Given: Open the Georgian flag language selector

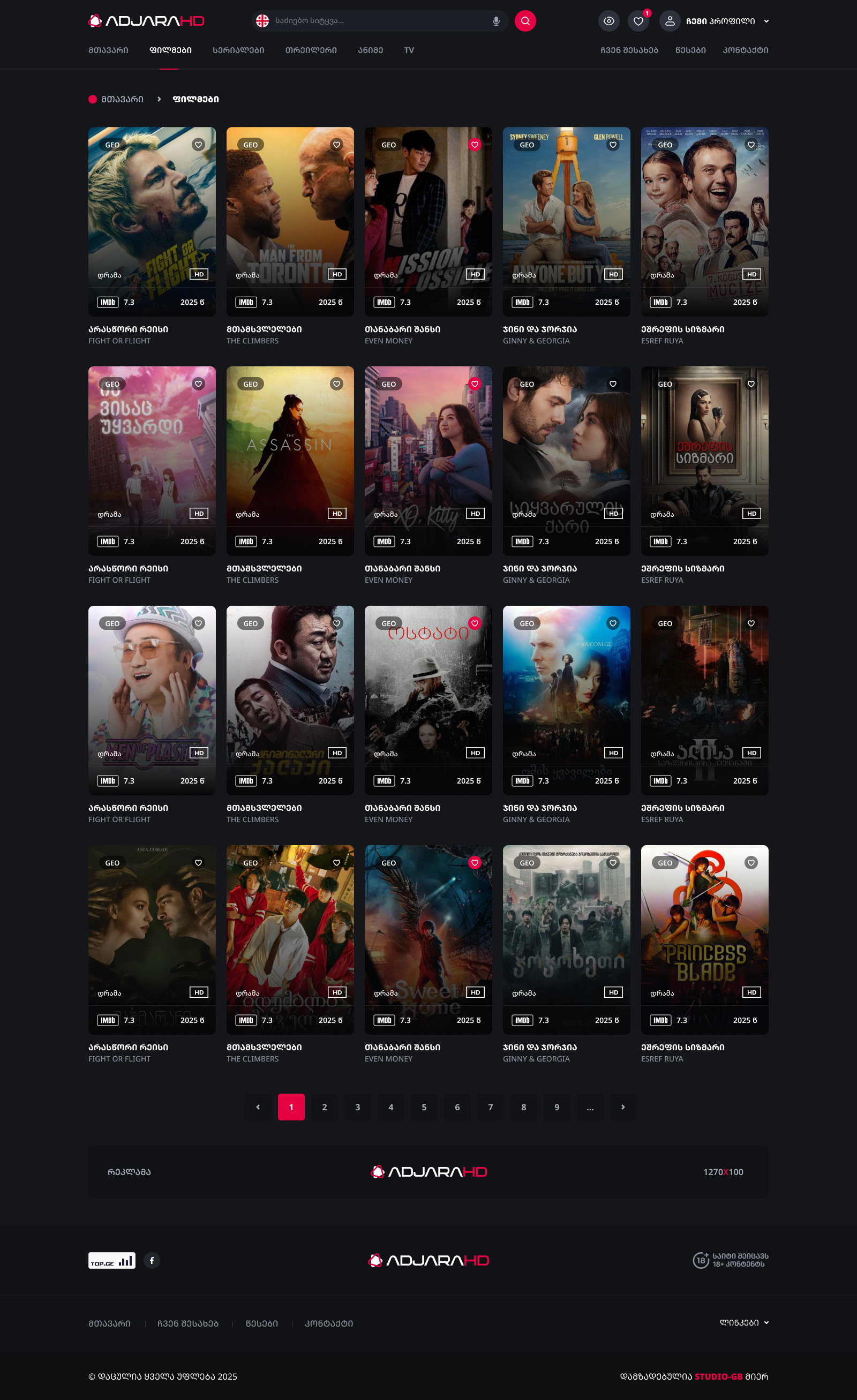Looking at the screenshot, I should click(x=262, y=21).
